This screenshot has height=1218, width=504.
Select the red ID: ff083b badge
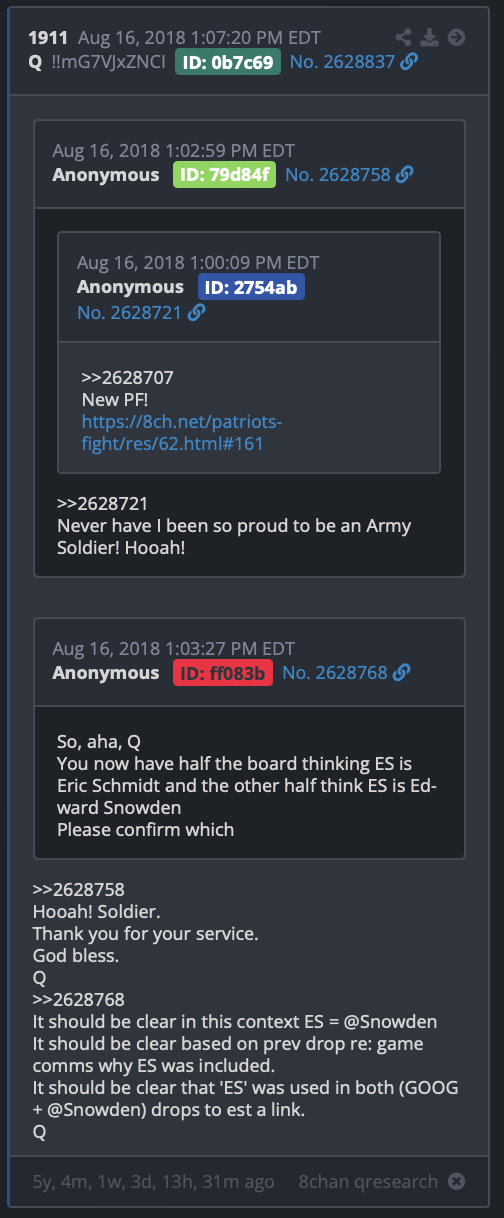(x=222, y=673)
